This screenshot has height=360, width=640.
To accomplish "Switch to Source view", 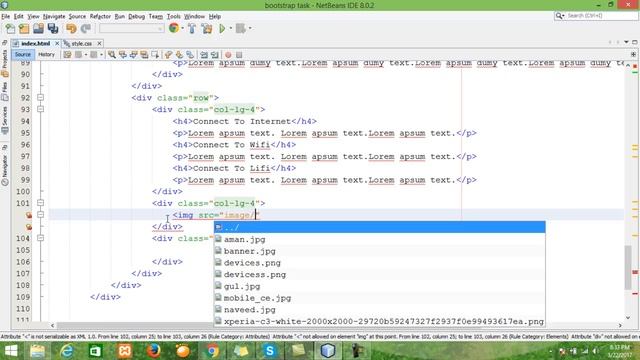I will pos(23,55).
